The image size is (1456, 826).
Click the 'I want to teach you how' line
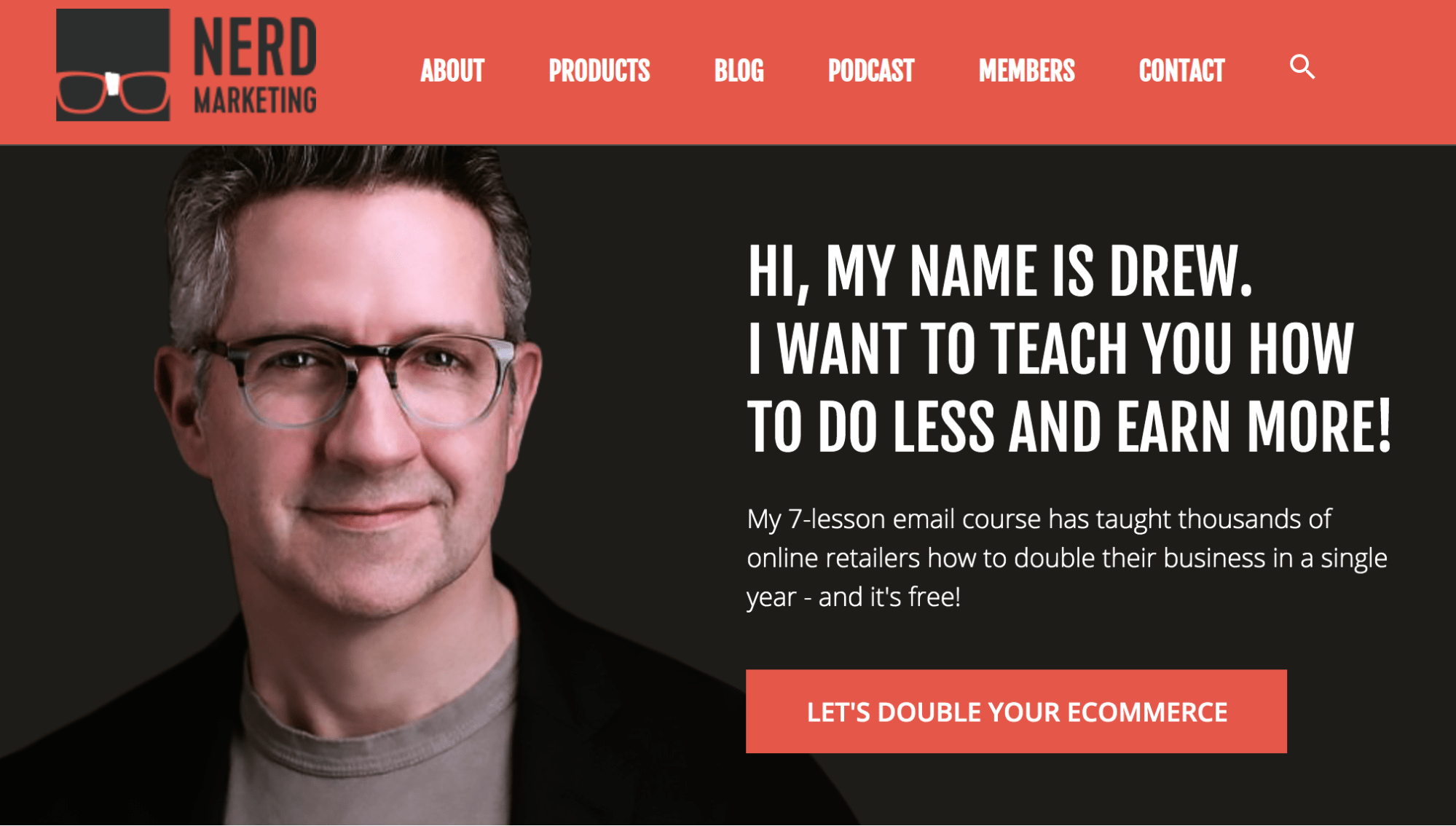coord(1051,350)
